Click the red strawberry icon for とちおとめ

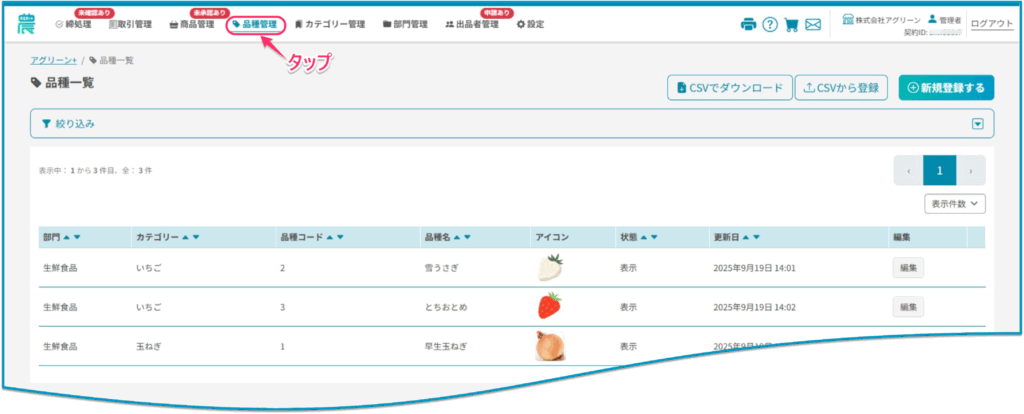coord(549,305)
